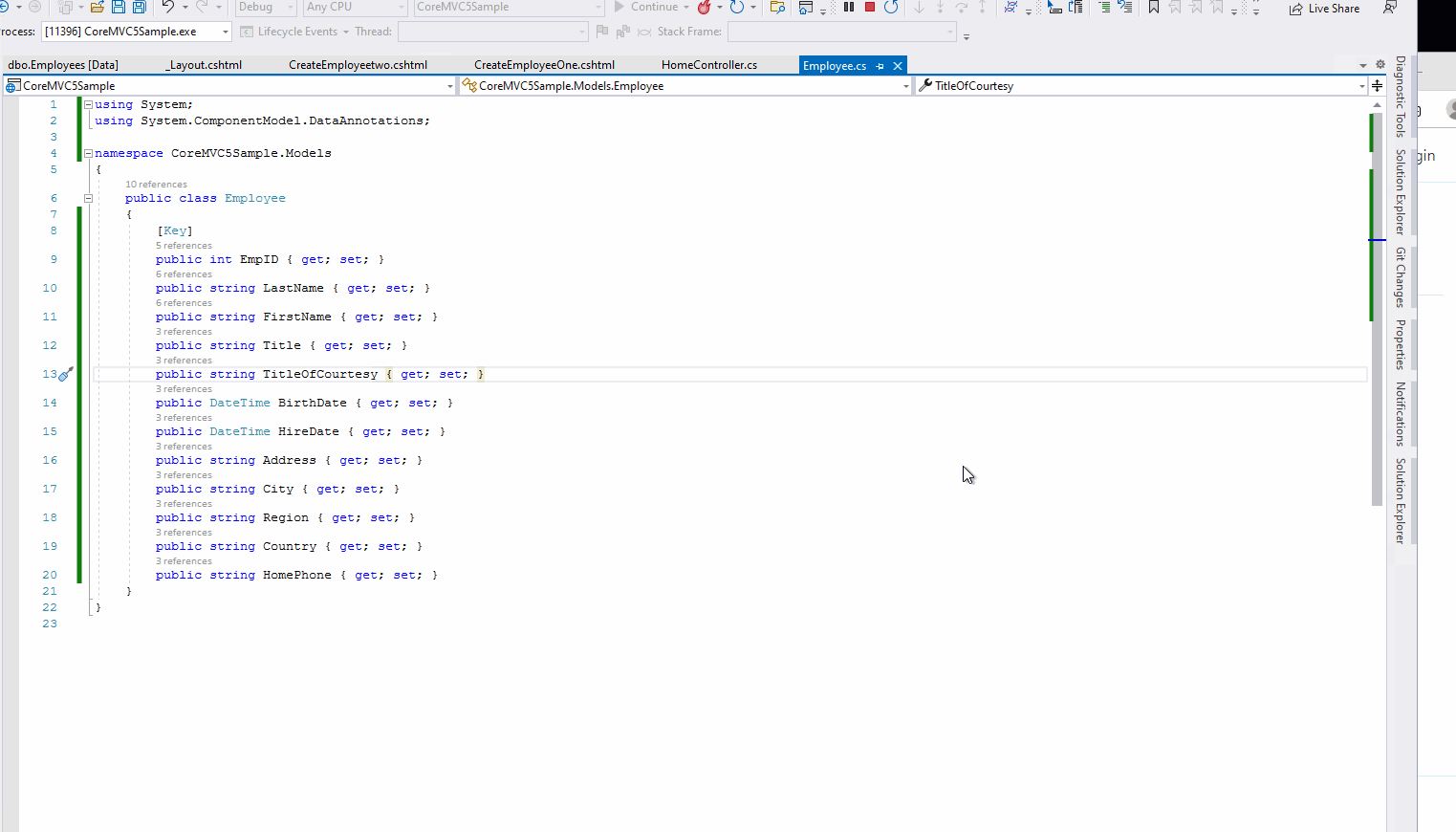The image size is (1456, 832).
Task: Pin the Employee.cs tab
Action: click(880, 66)
